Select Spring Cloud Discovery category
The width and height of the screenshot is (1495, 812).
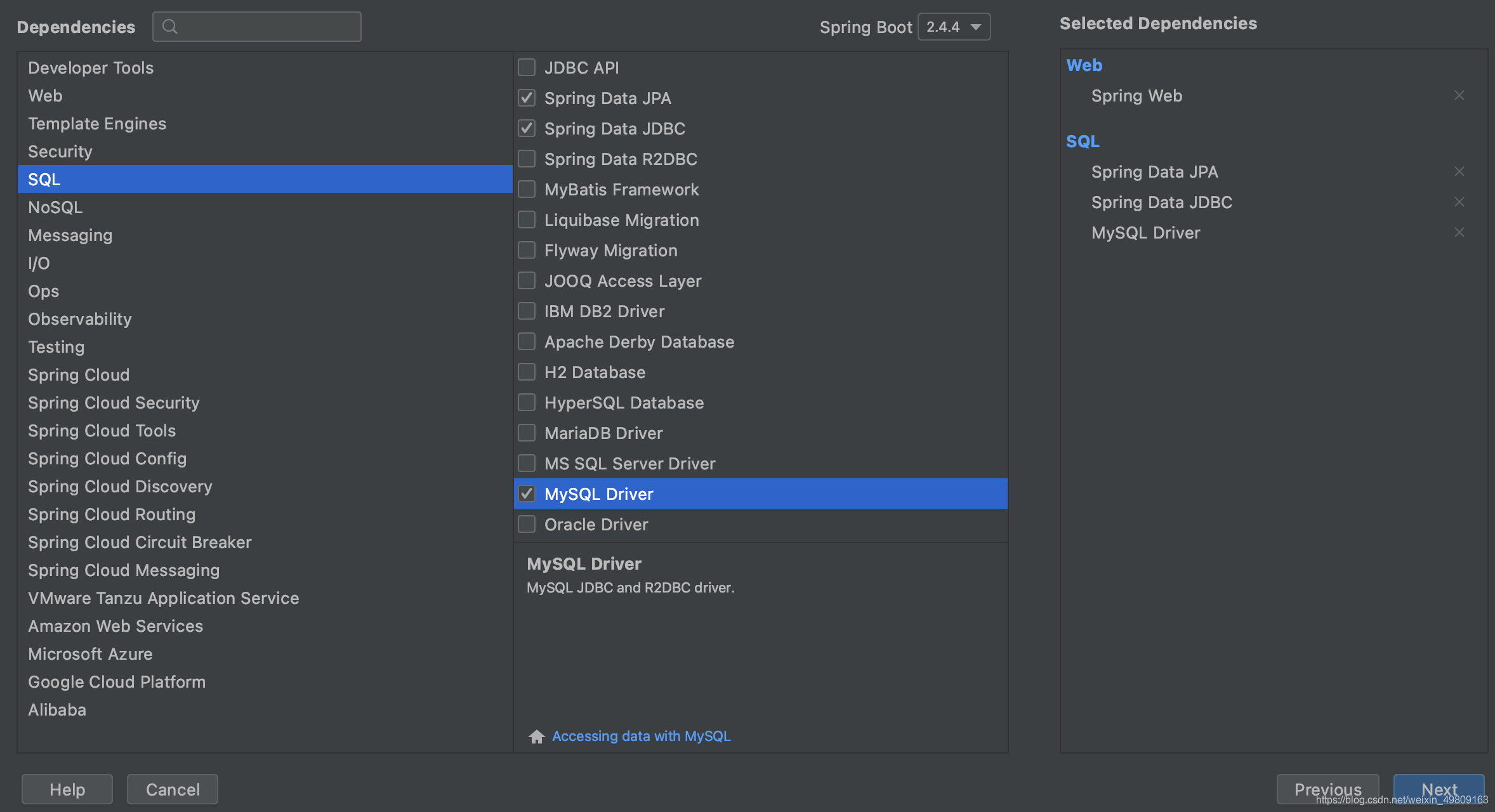pos(265,486)
